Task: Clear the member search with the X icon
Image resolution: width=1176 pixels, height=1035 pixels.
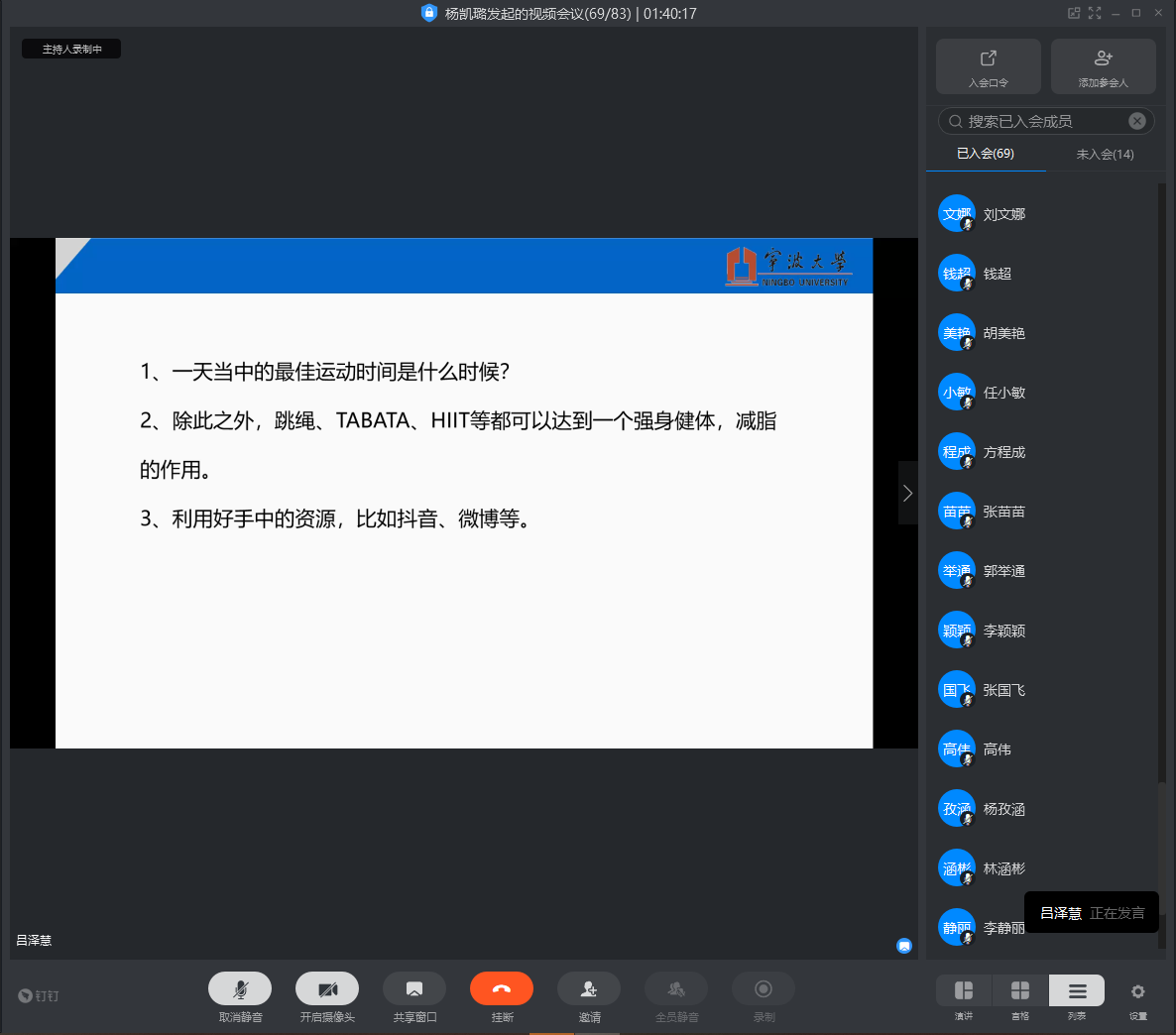Action: tap(1137, 121)
